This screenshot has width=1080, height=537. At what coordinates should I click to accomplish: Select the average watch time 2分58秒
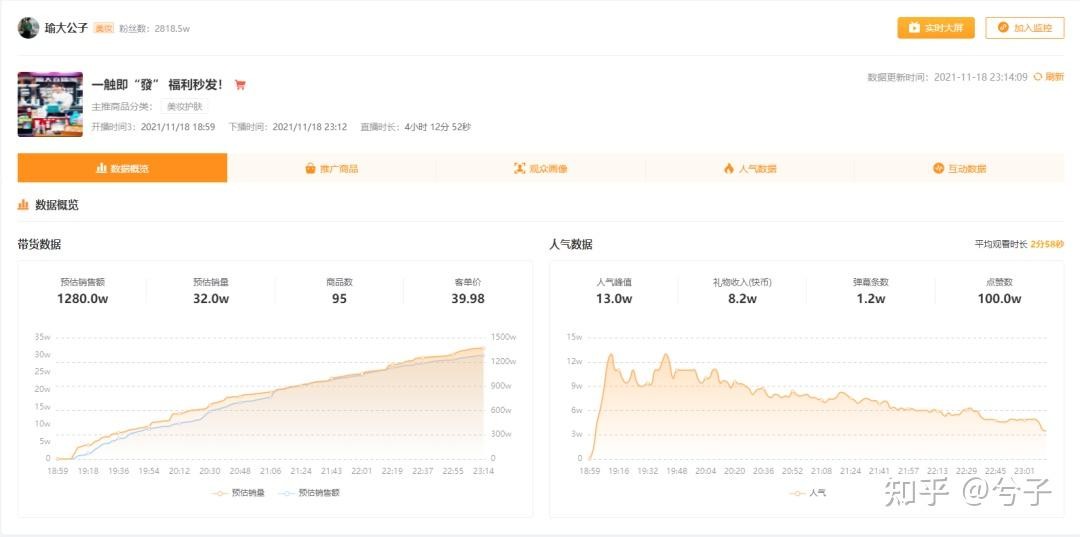1047,244
